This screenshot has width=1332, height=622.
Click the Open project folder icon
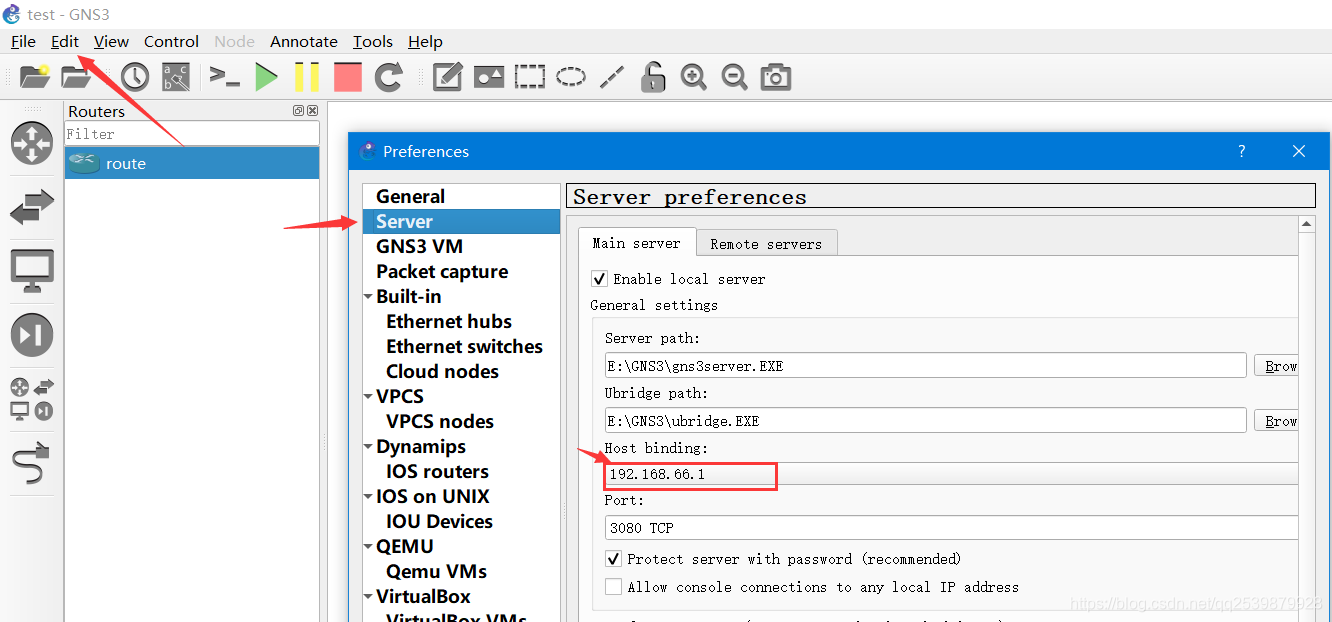76,77
